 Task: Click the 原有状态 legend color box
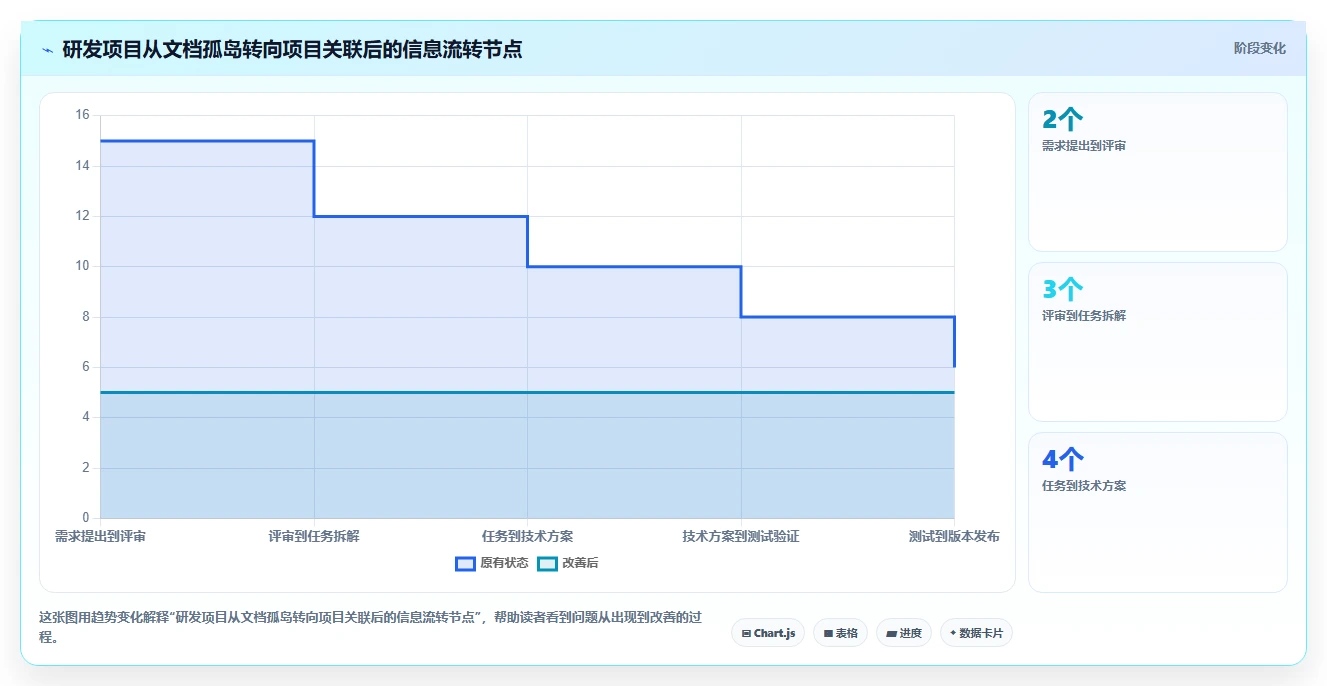(x=465, y=563)
